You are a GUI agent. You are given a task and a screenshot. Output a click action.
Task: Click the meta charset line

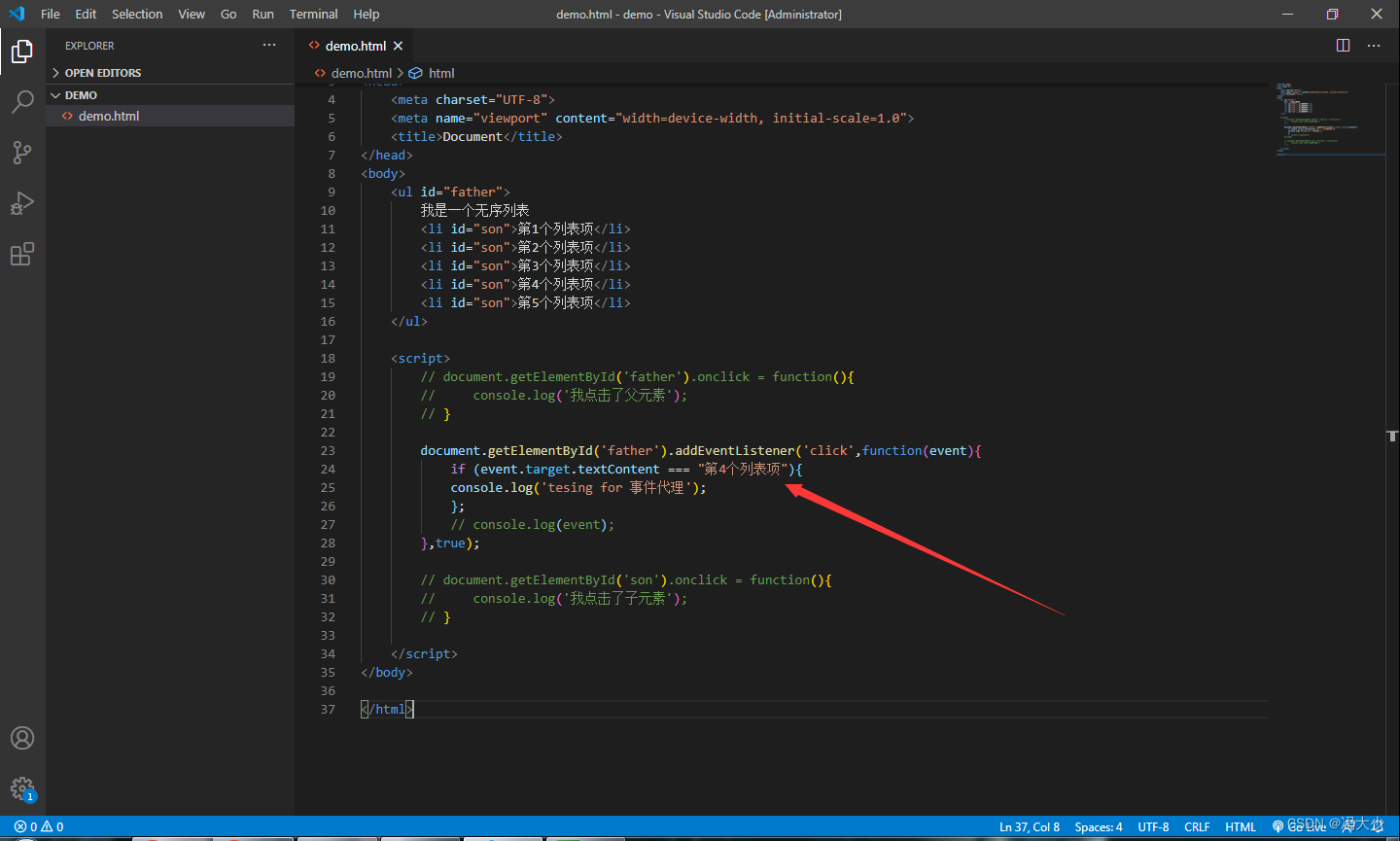pyautogui.click(x=472, y=99)
